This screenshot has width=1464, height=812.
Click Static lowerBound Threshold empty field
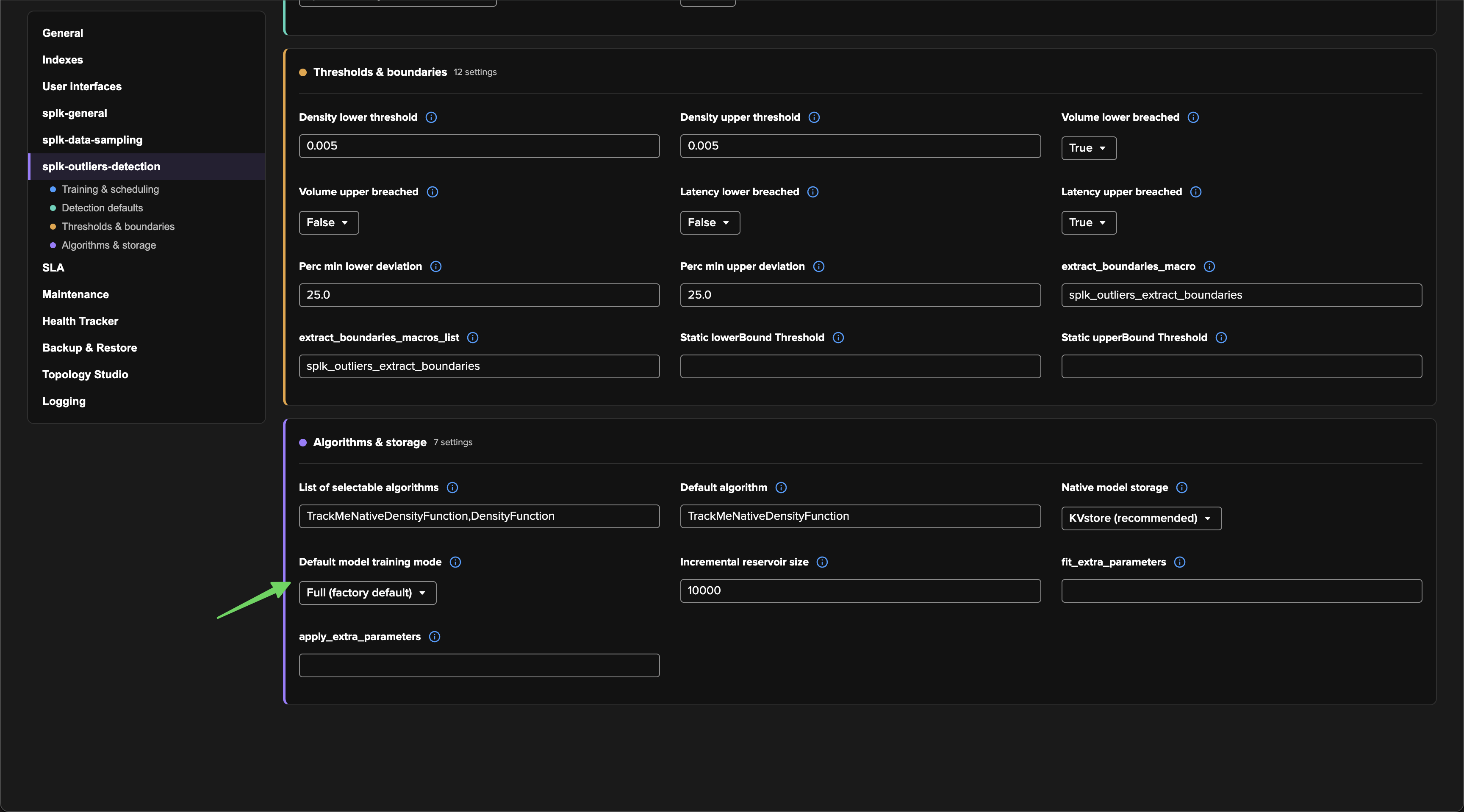(x=860, y=366)
